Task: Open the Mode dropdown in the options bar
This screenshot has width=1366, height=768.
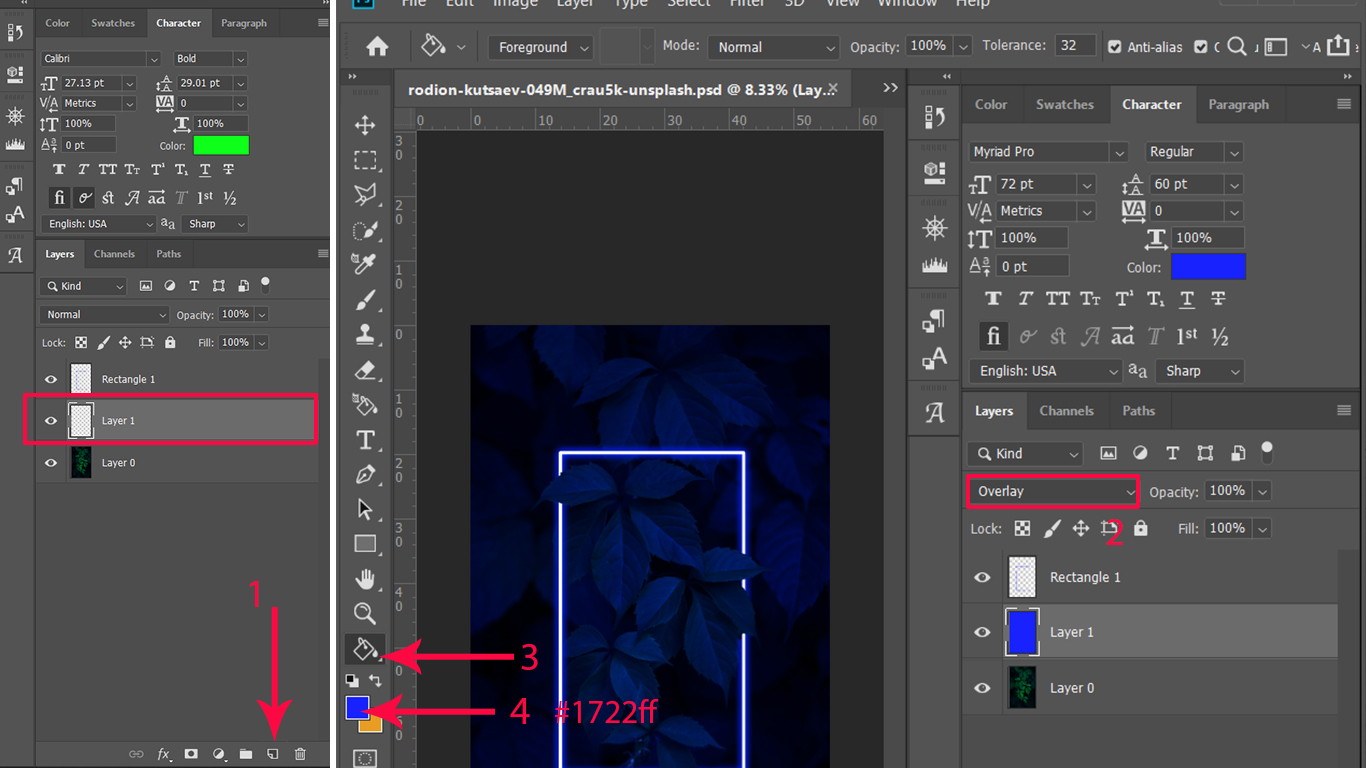Action: 773,47
